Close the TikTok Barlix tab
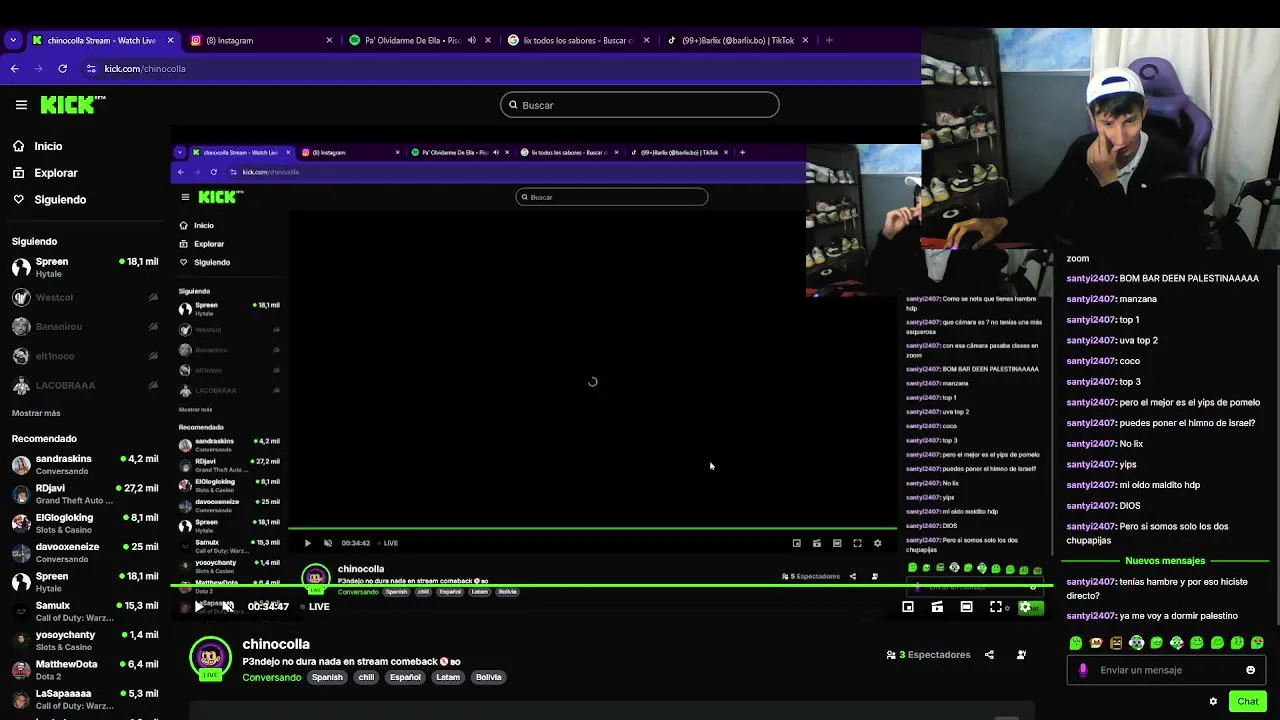 805,40
